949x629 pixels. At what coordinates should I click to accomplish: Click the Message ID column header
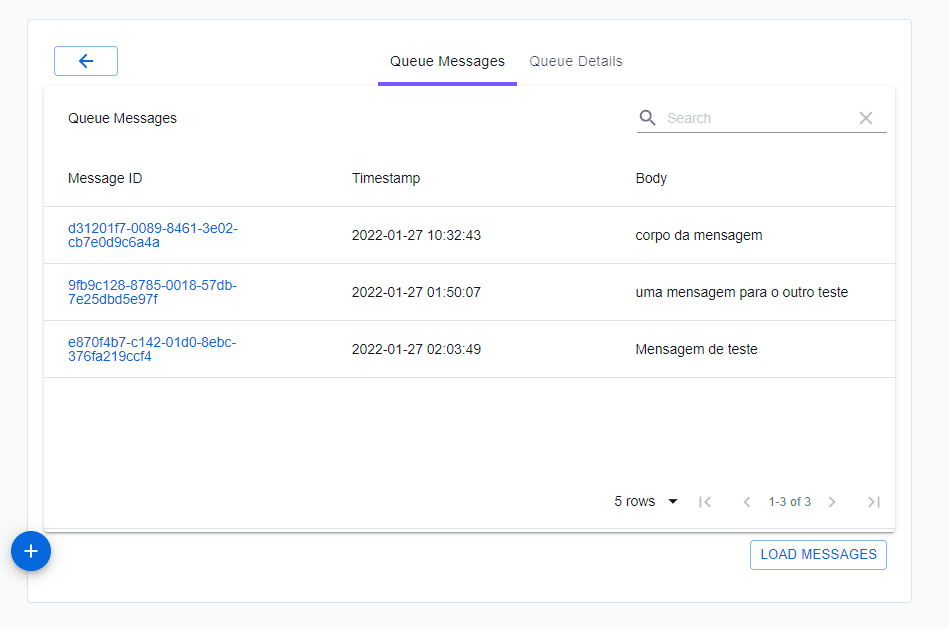(x=105, y=178)
